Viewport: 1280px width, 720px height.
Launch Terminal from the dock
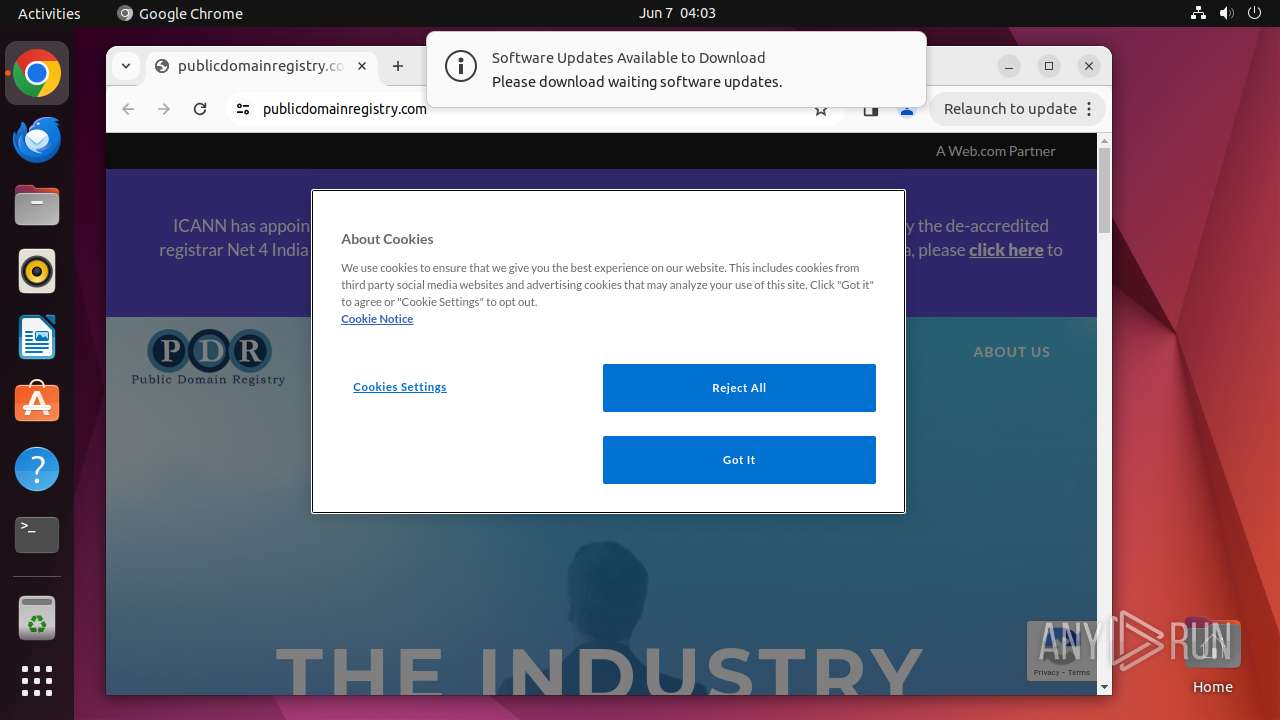pyautogui.click(x=37, y=535)
